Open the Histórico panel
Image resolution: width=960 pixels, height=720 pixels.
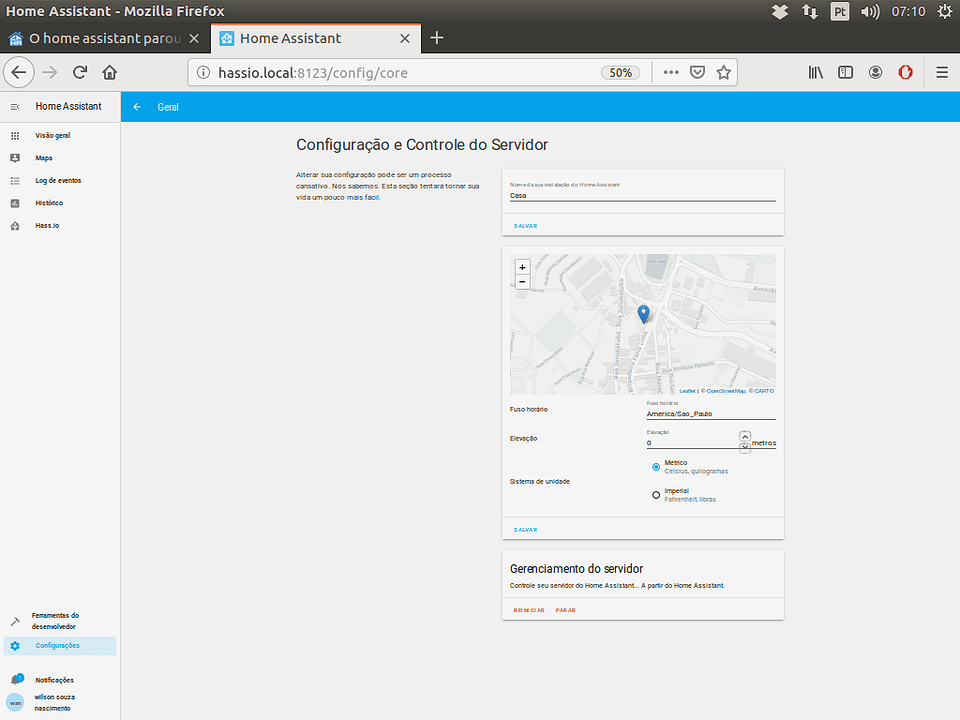[48, 203]
